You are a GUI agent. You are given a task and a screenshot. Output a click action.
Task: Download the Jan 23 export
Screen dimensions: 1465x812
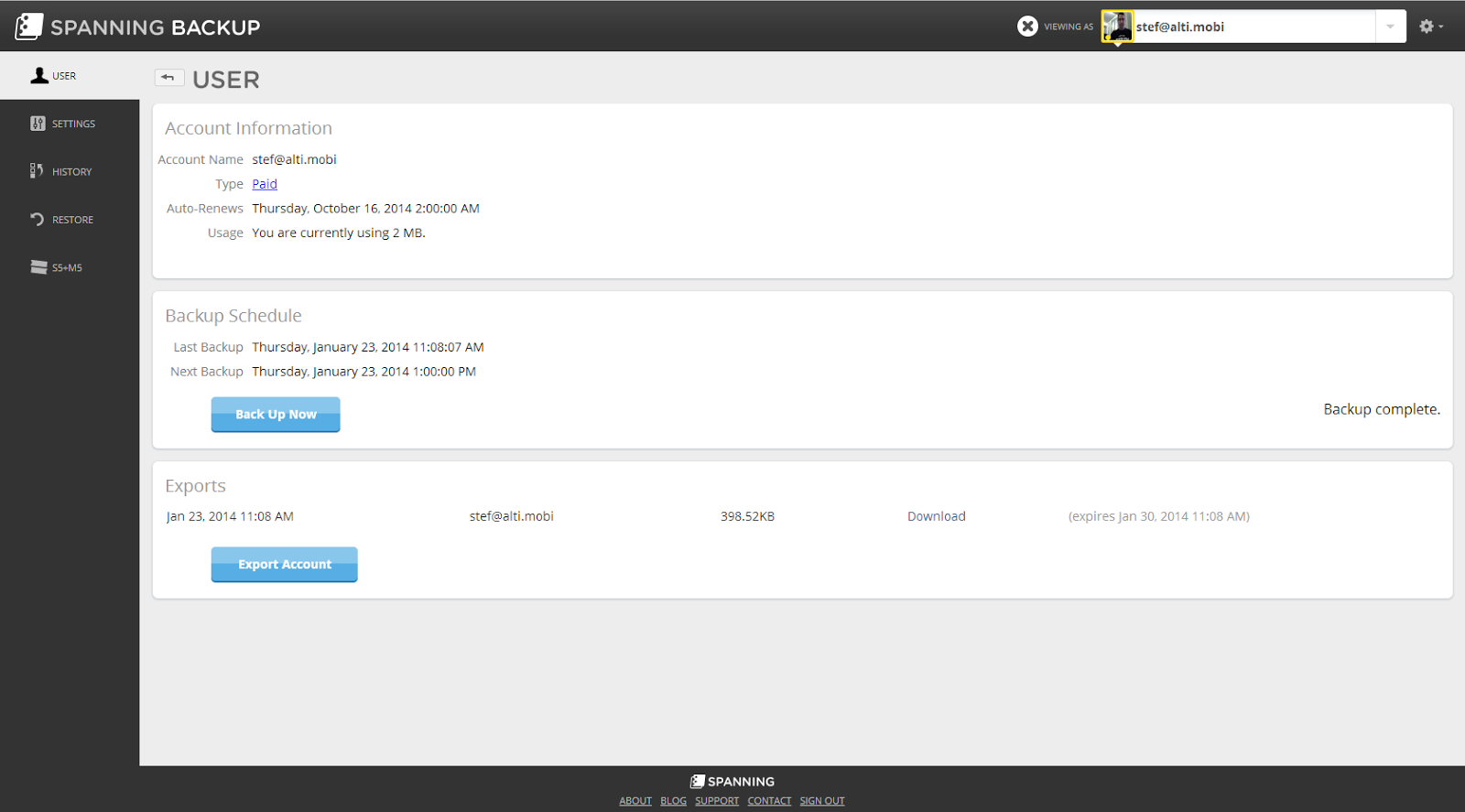936,516
